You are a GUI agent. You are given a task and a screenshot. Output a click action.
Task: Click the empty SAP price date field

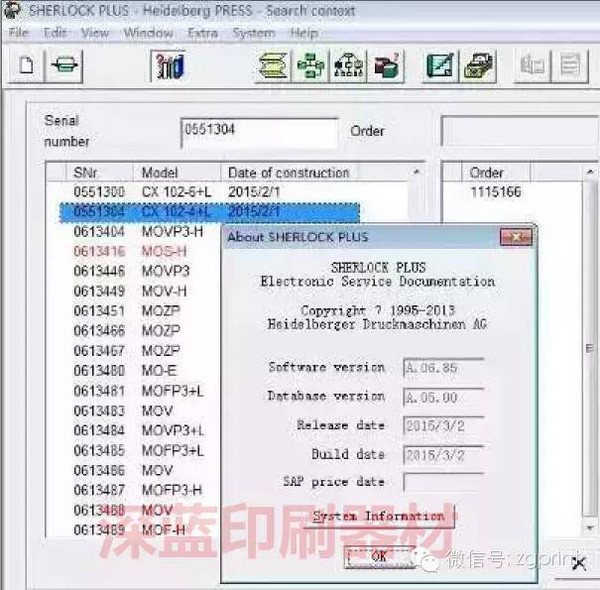444,482
